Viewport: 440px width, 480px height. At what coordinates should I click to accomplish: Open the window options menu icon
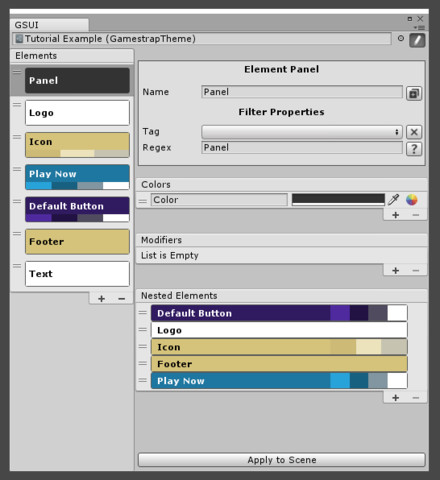point(420,28)
